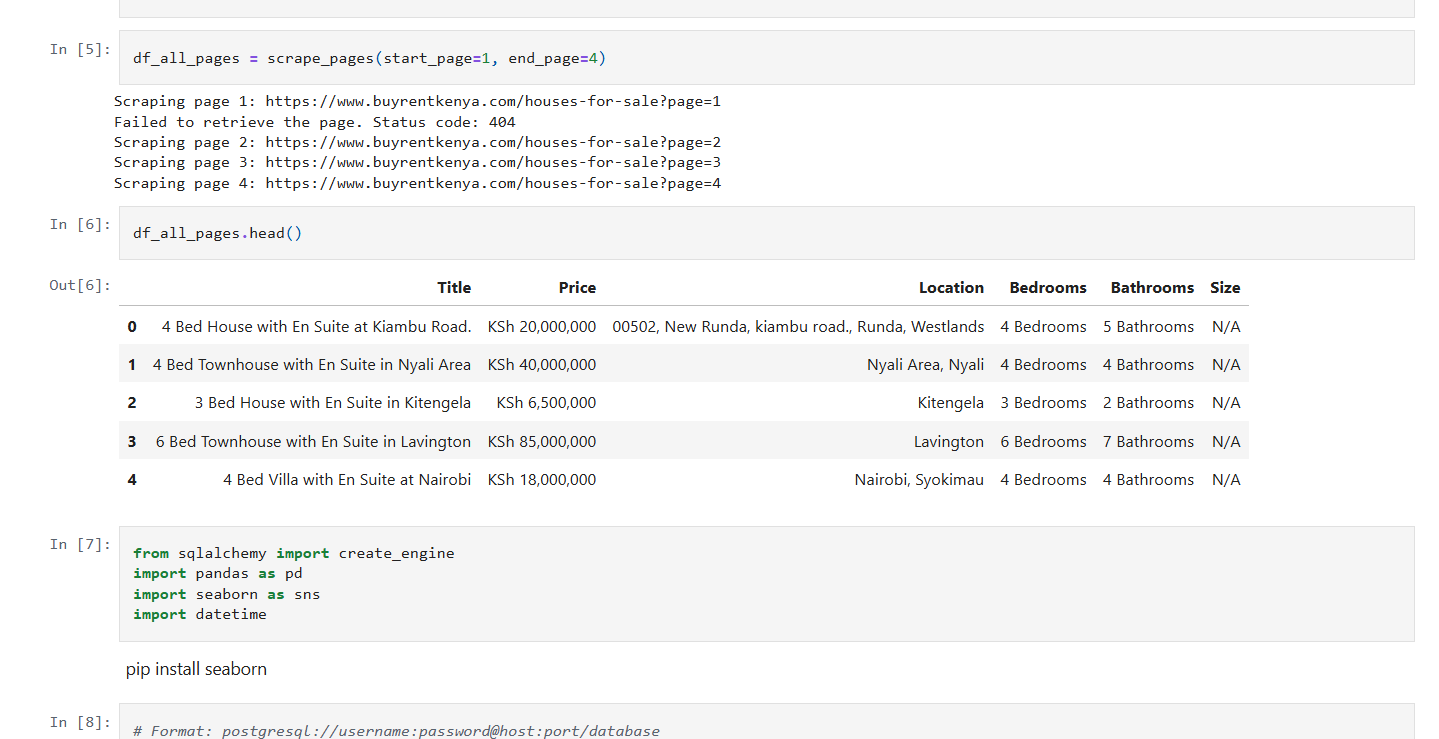Viewport: 1439px width, 739px height.
Task: Click the scrape_pages code cell In [5]
Action: tap(766, 58)
